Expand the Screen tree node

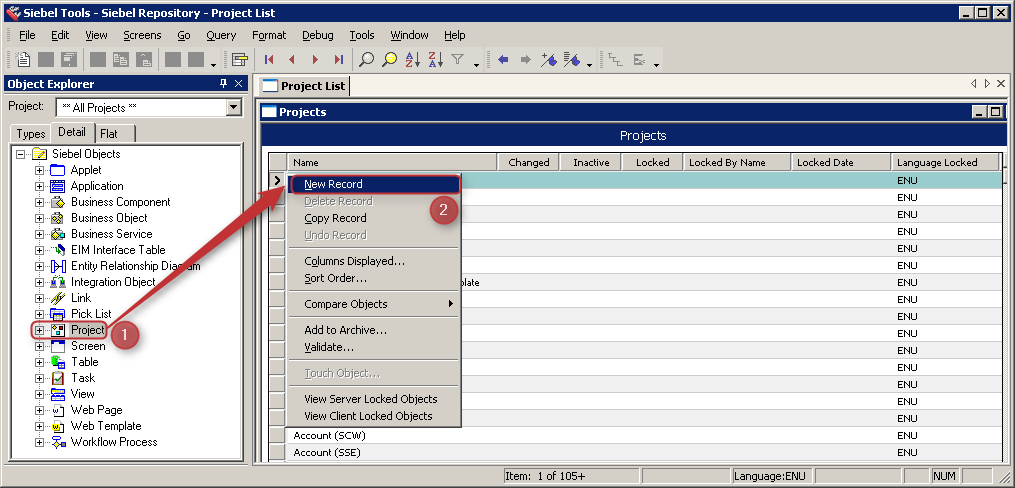39,346
